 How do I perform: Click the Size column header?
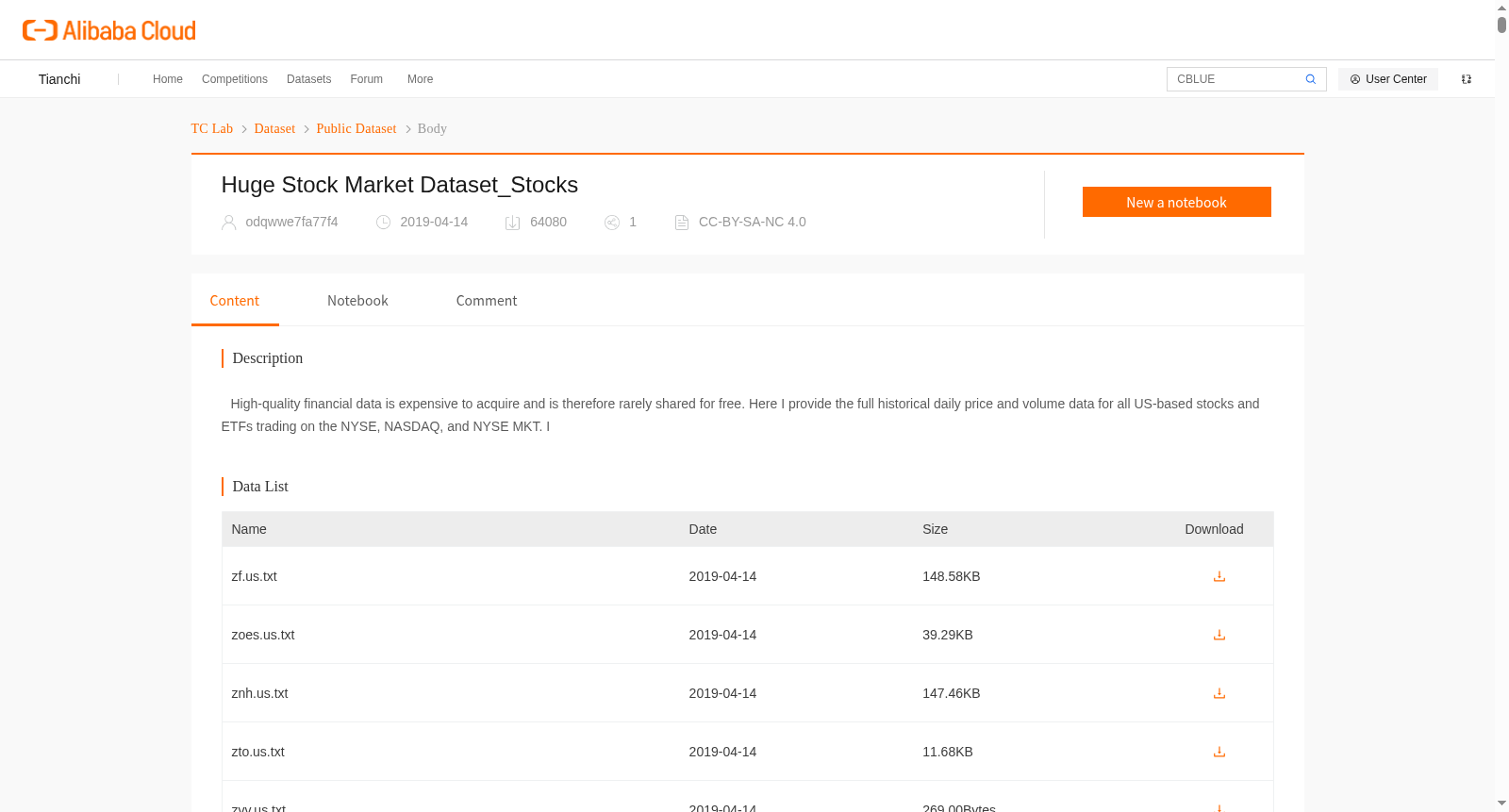point(936,529)
